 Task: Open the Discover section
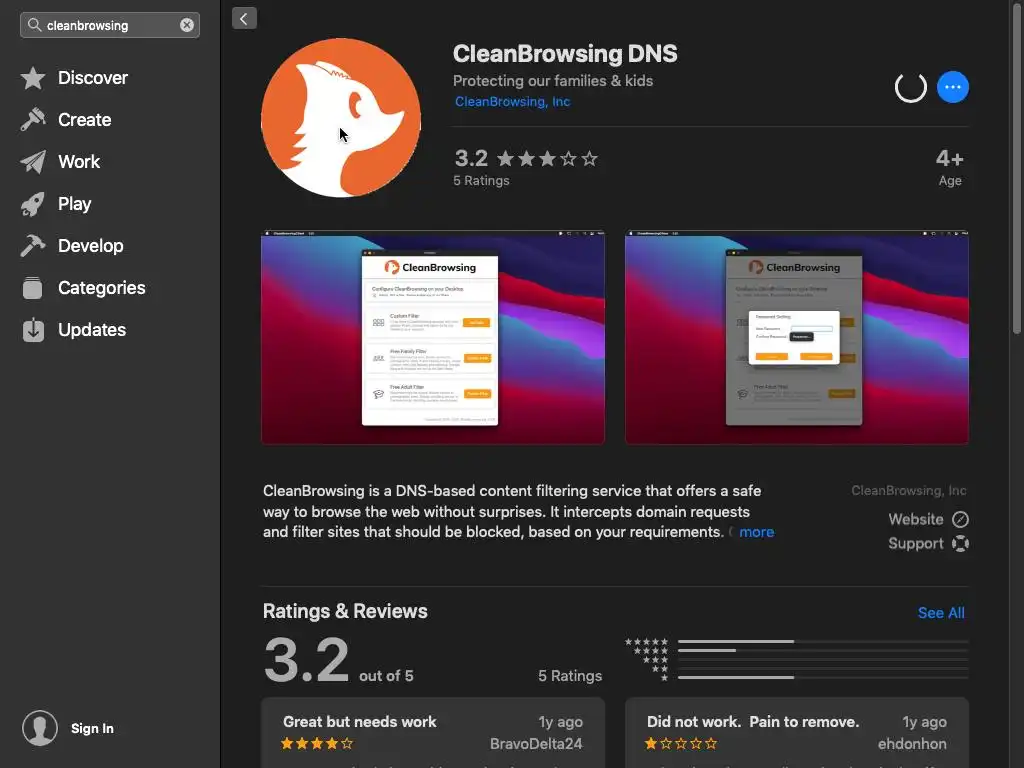point(93,78)
